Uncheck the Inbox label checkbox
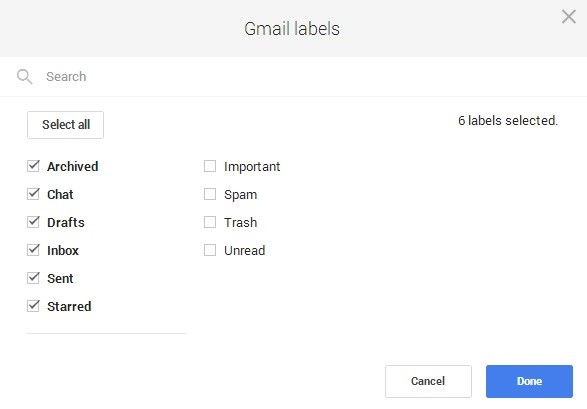587x409 pixels. [33, 250]
